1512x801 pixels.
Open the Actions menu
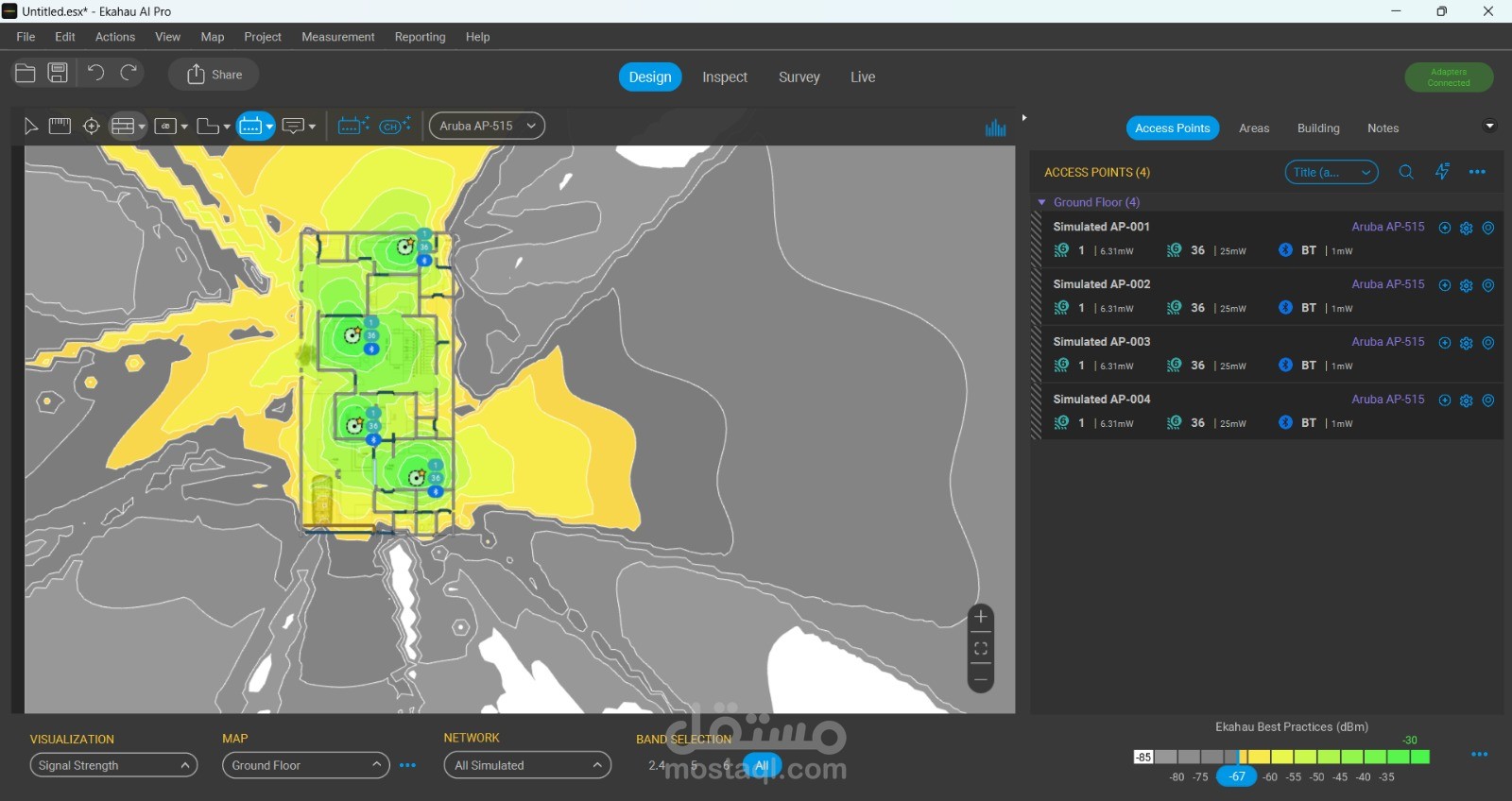[x=115, y=37]
